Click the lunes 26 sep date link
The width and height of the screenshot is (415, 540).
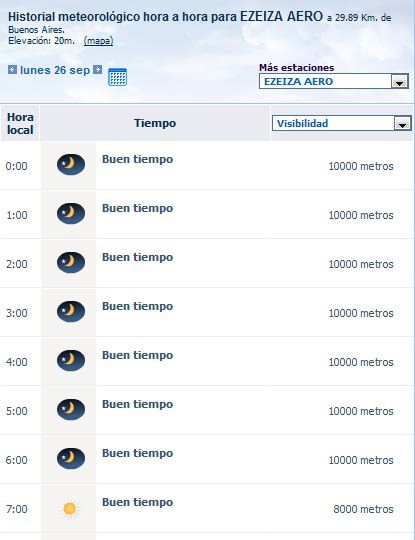point(55,70)
